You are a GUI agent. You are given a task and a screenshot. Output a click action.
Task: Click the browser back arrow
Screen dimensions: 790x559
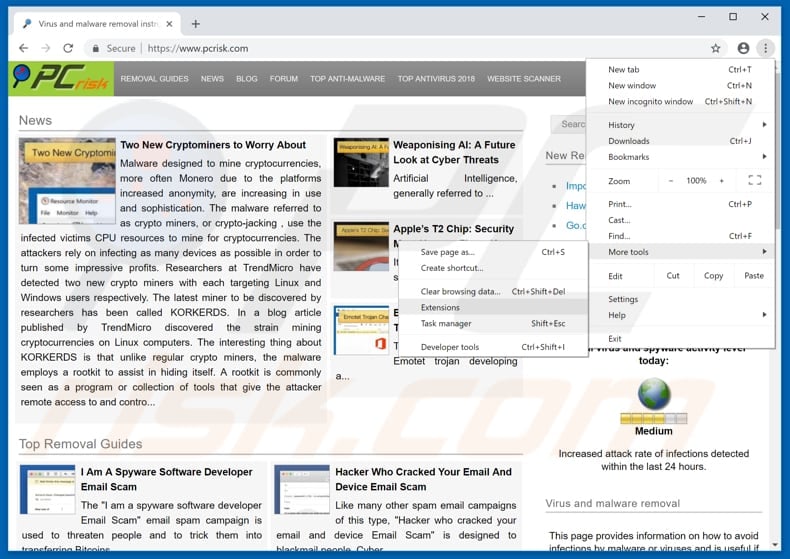click(23, 48)
